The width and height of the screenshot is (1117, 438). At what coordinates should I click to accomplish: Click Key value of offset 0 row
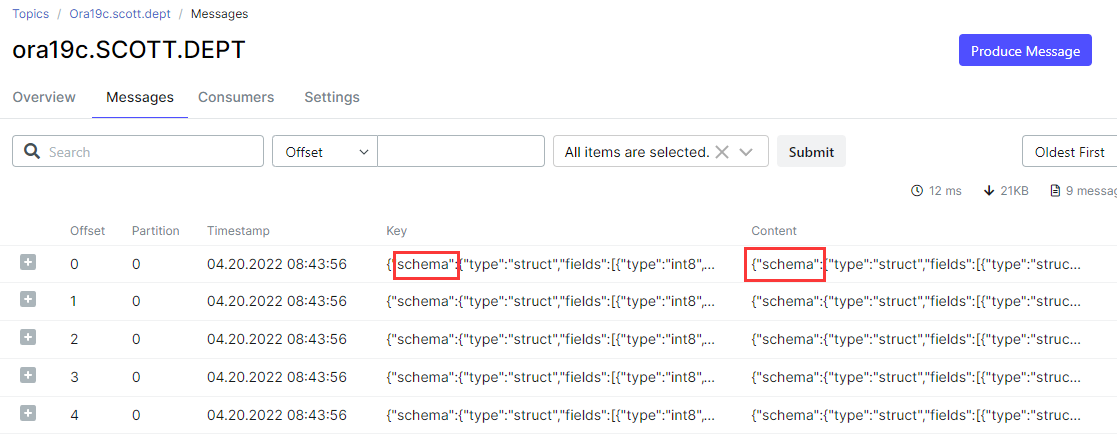(x=551, y=264)
